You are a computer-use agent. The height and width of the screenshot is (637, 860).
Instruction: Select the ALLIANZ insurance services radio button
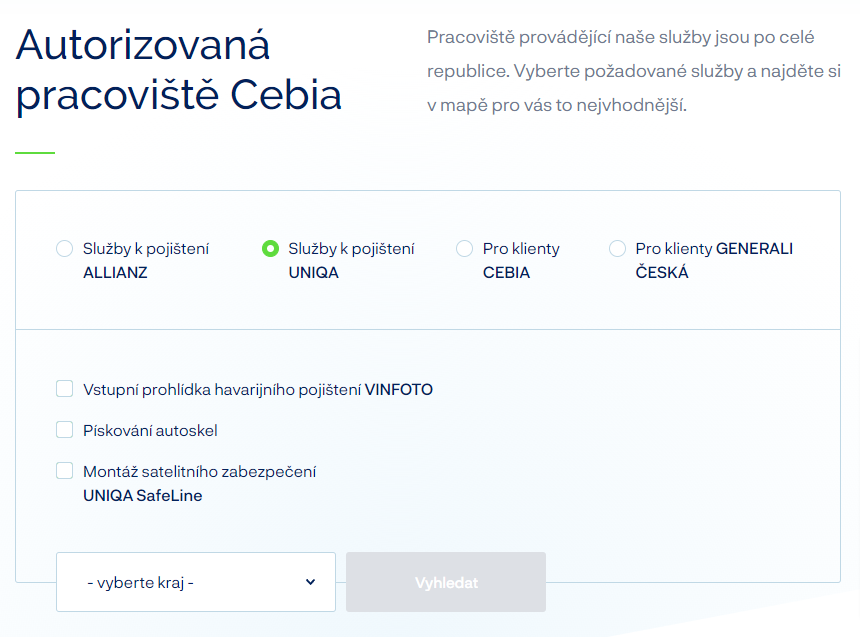[65, 249]
